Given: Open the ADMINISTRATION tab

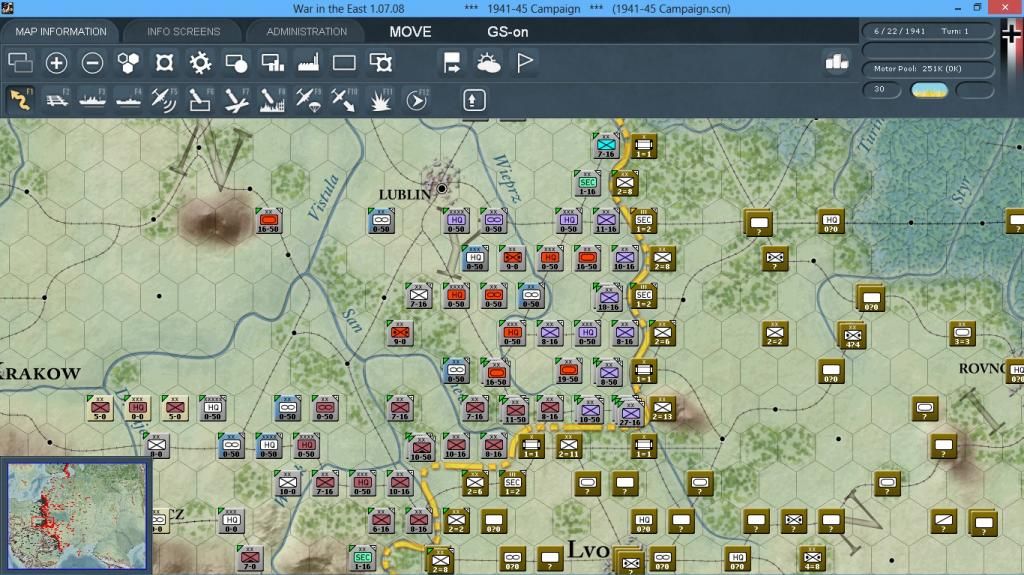Looking at the screenshot, I should pos(306,31).
